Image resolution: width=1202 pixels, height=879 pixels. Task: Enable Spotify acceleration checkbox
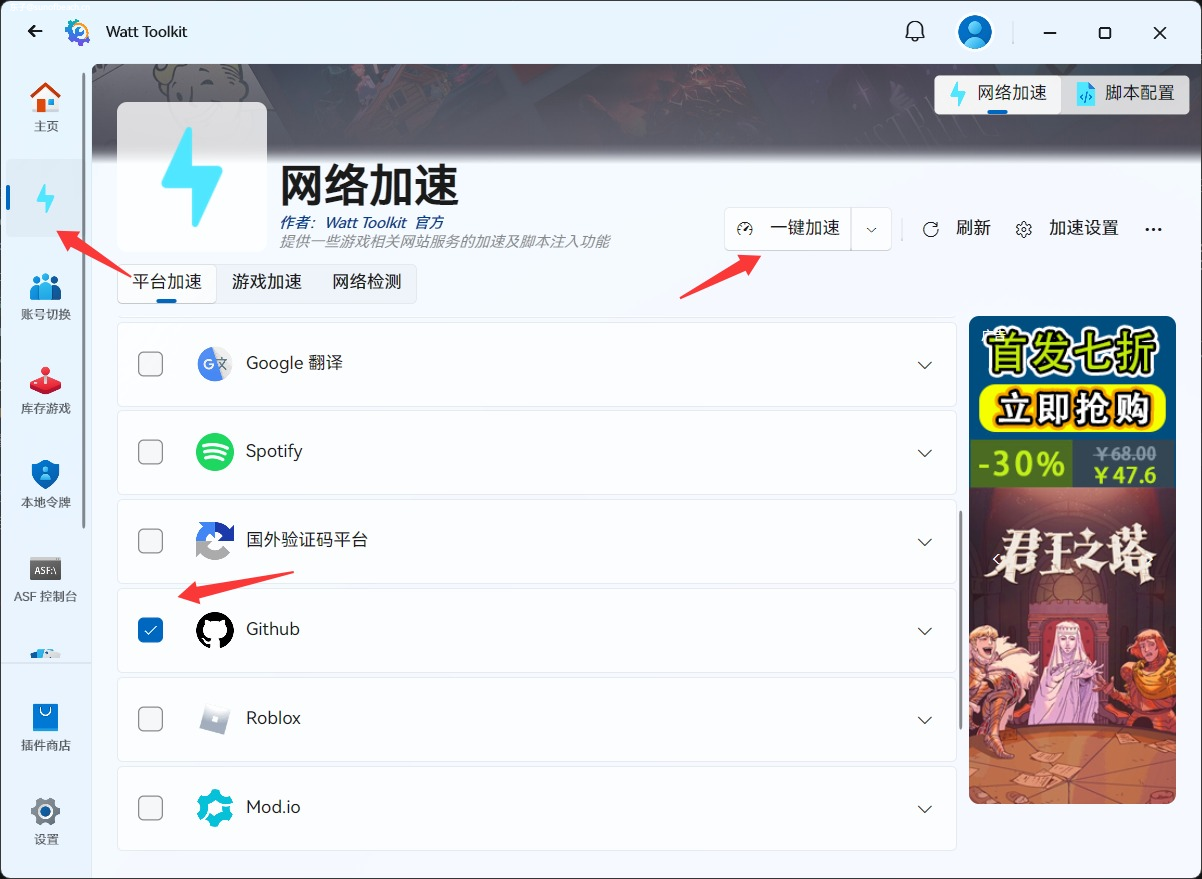[150, 452]
